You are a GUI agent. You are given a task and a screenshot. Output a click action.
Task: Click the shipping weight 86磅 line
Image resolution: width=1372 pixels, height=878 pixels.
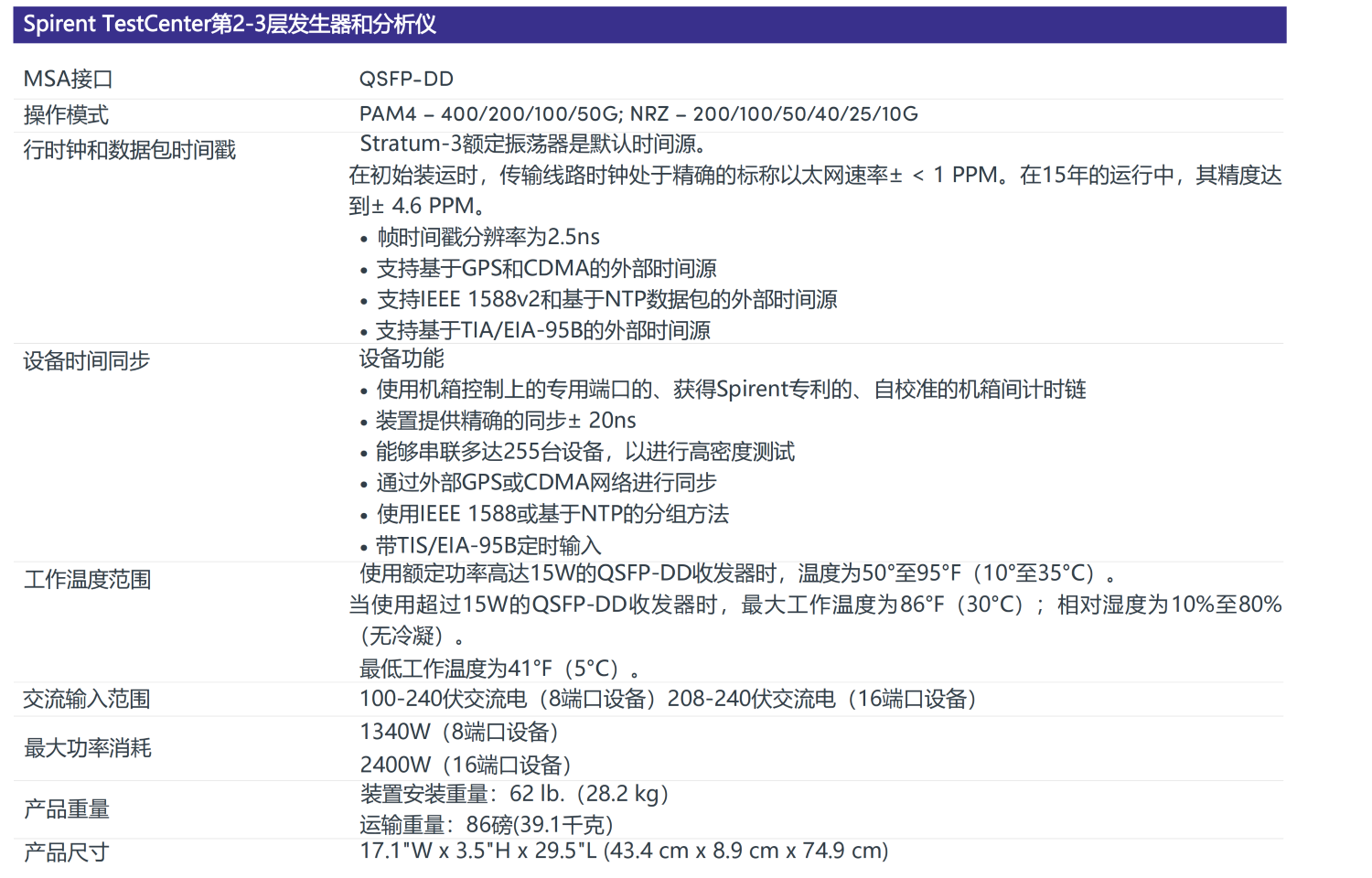[x=487, y=825]
